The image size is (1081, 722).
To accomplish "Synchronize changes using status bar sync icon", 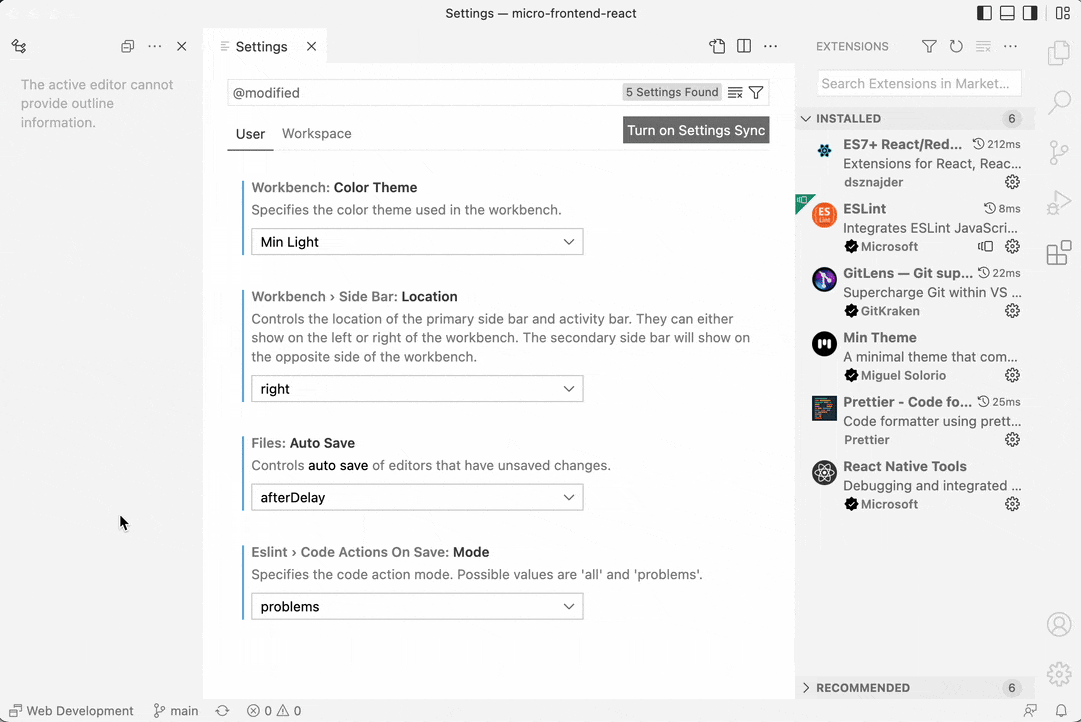I will coord(222,710).
